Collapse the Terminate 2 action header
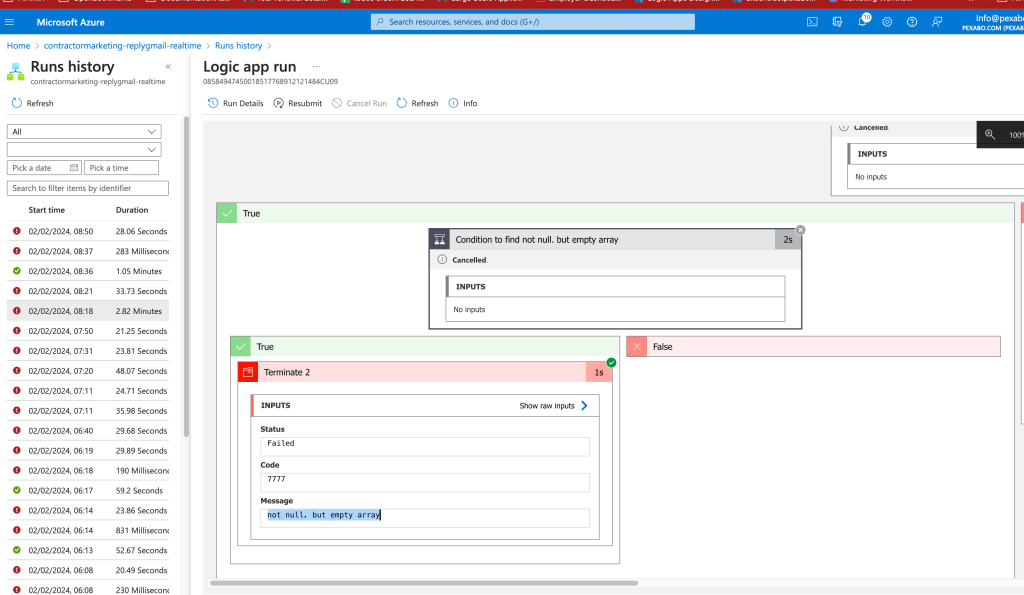 point(425,372)
